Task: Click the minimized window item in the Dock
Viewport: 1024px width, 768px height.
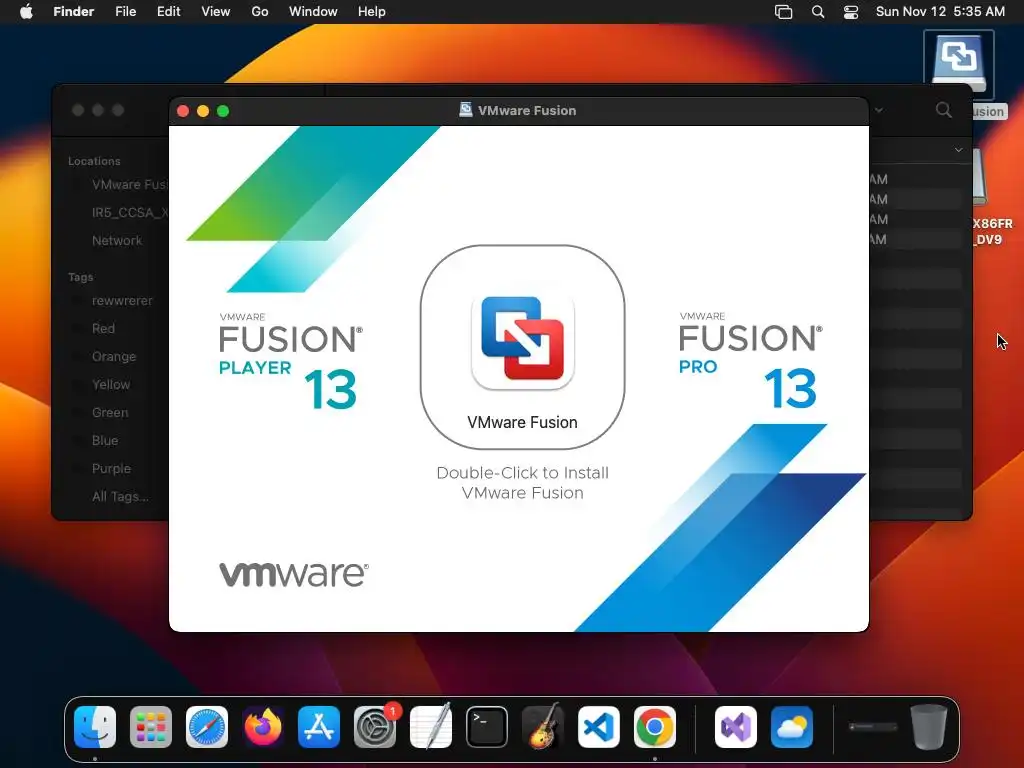Action: click(x=872, y=727)
